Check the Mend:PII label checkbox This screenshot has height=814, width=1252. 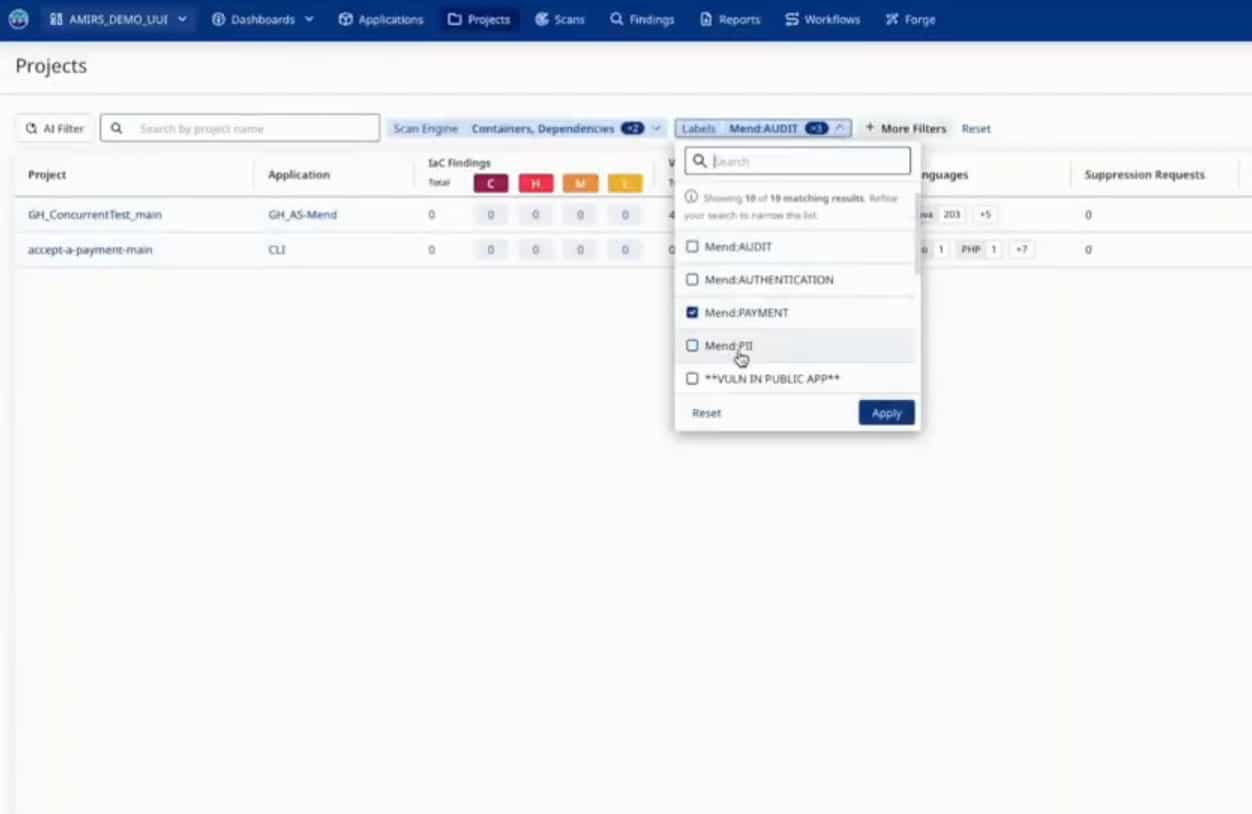click(692, 346)
